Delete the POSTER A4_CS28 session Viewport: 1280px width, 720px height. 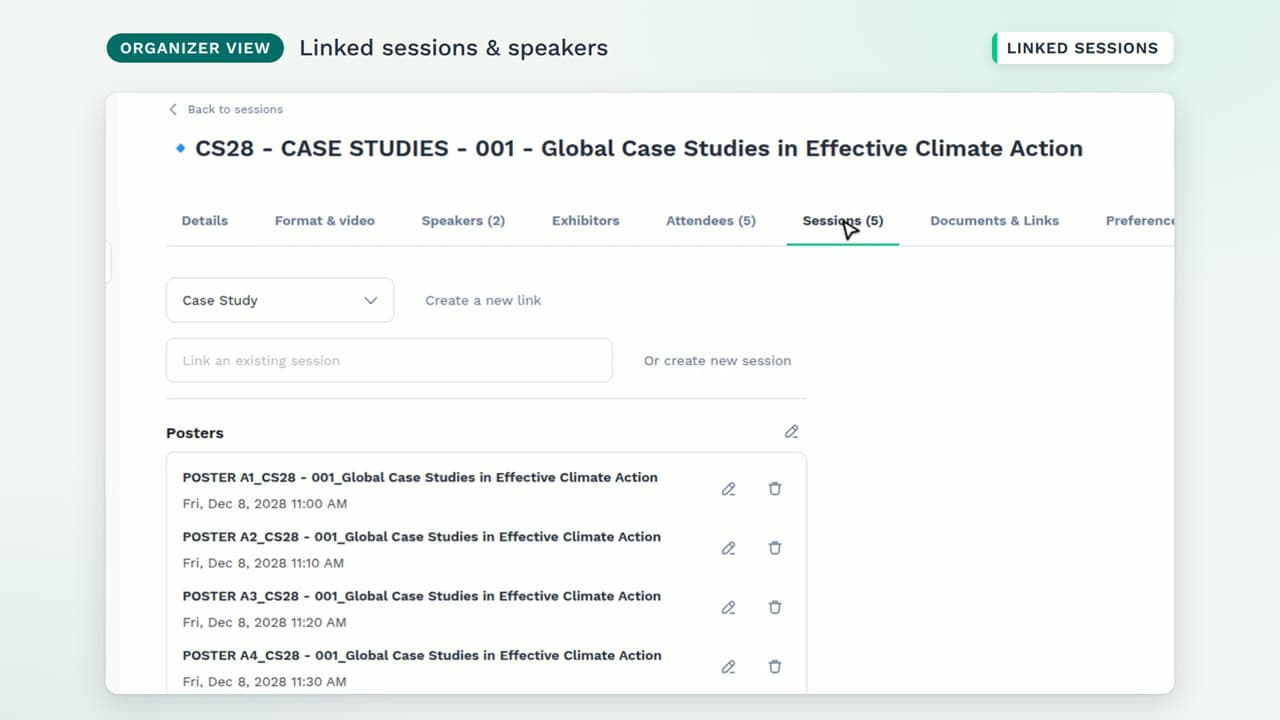(x=774, y=666)
